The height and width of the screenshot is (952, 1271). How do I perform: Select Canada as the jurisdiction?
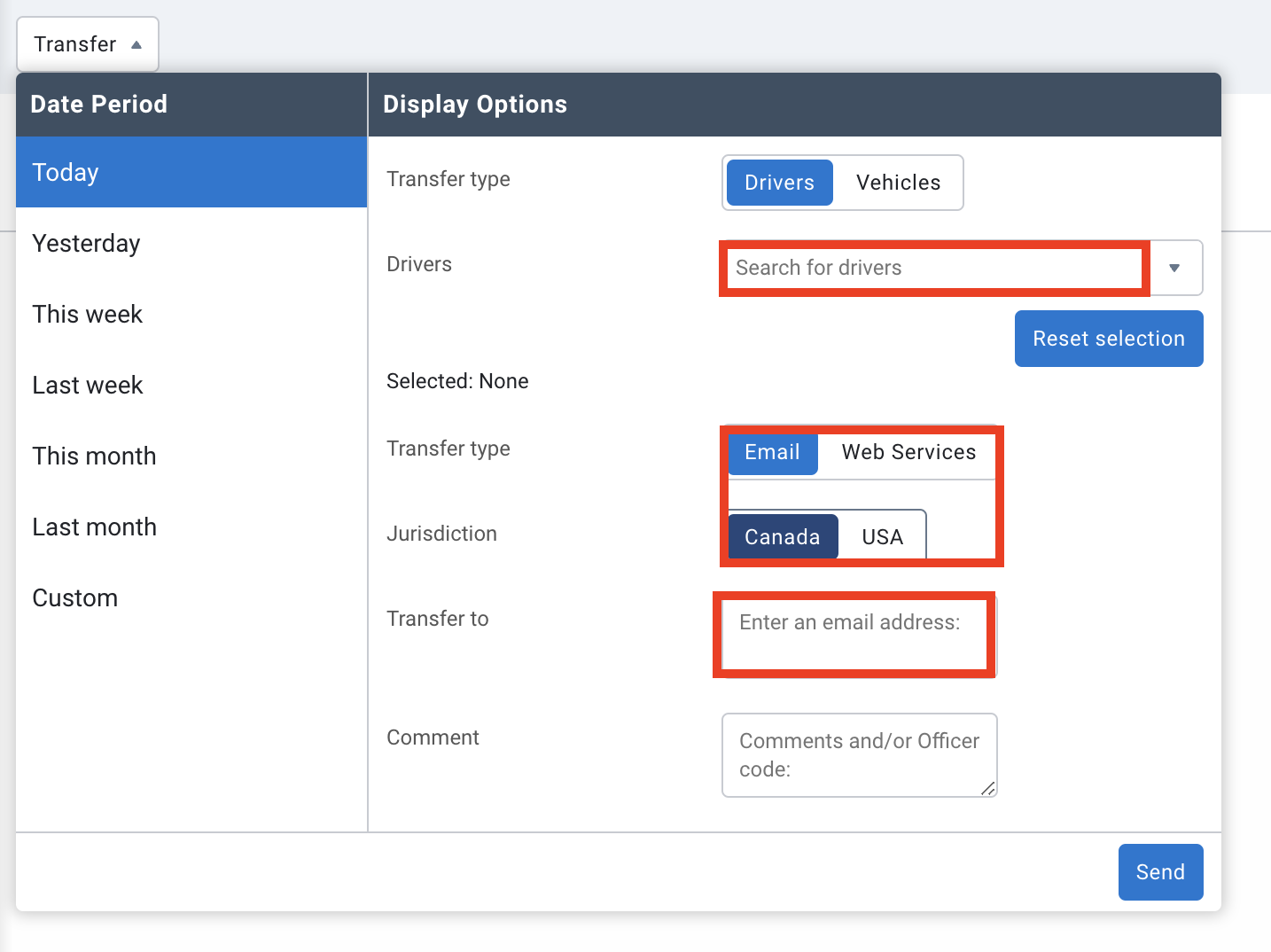click(x=782, y=536)
